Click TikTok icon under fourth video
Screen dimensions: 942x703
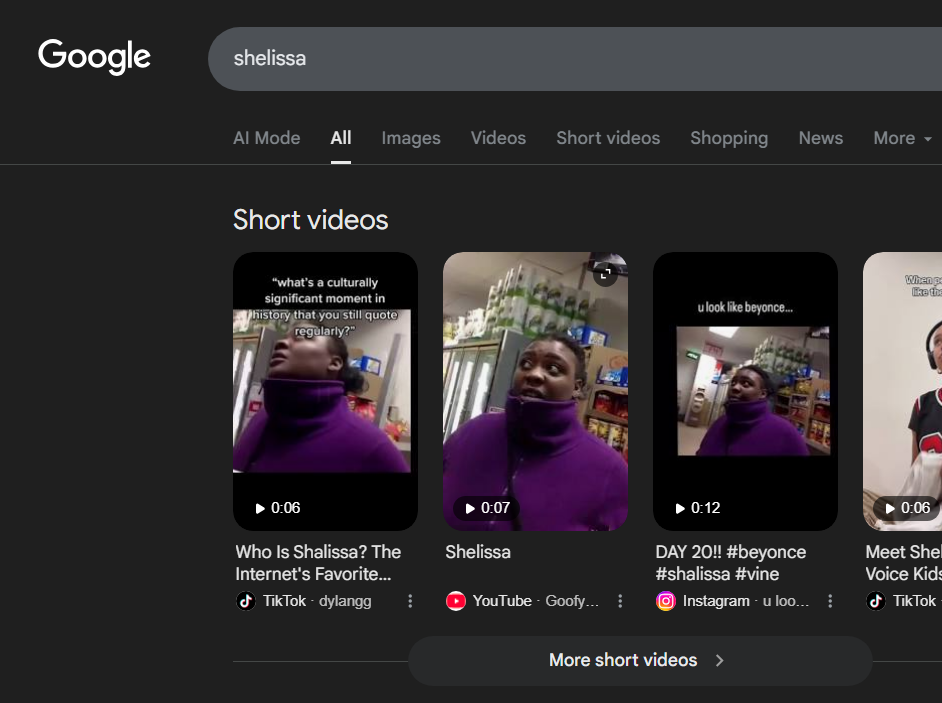click(x=876, y=601)
